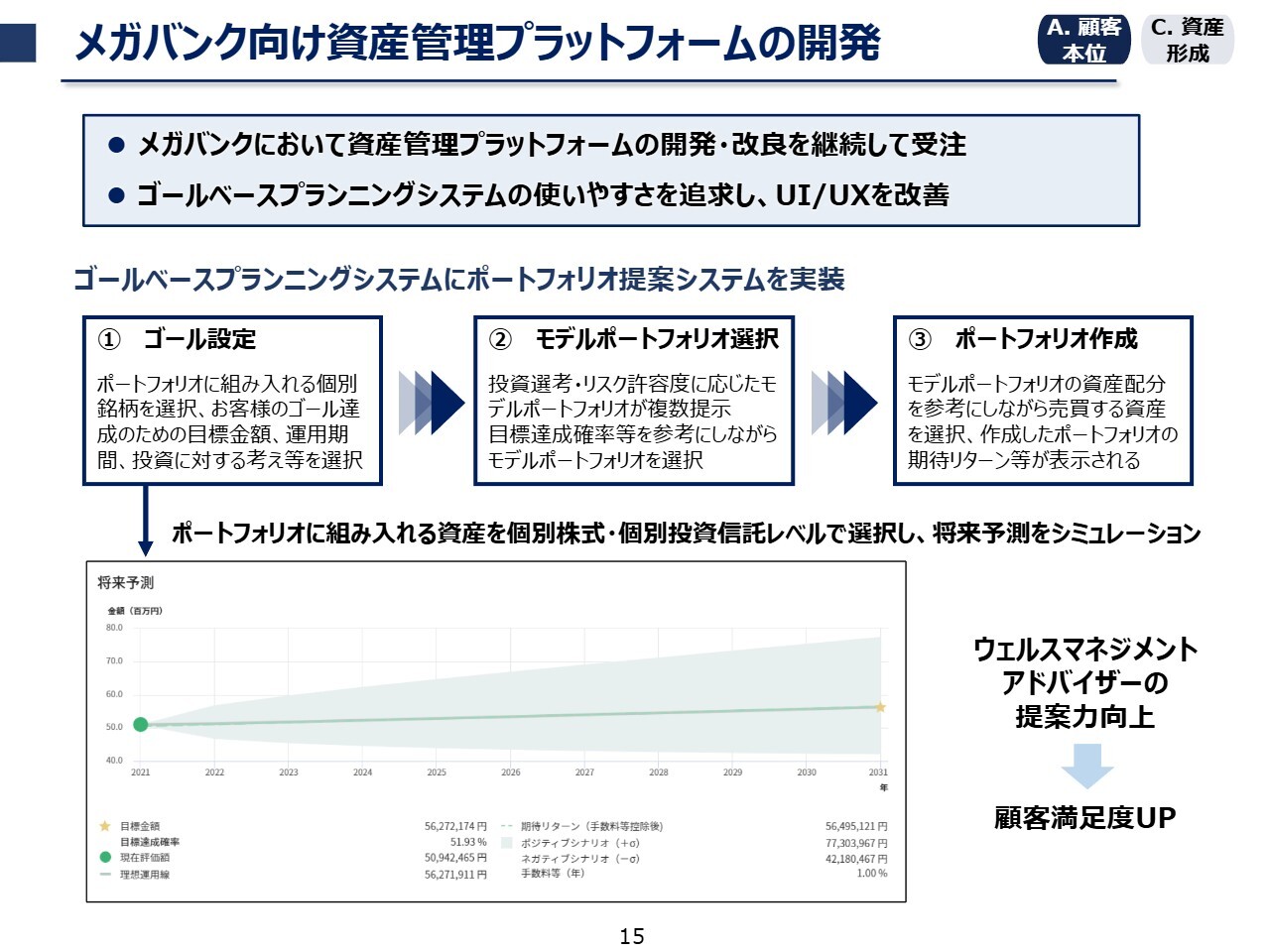Click the chevron arrows before the ポートフォリオ作成 box

[x=843, y=403]
